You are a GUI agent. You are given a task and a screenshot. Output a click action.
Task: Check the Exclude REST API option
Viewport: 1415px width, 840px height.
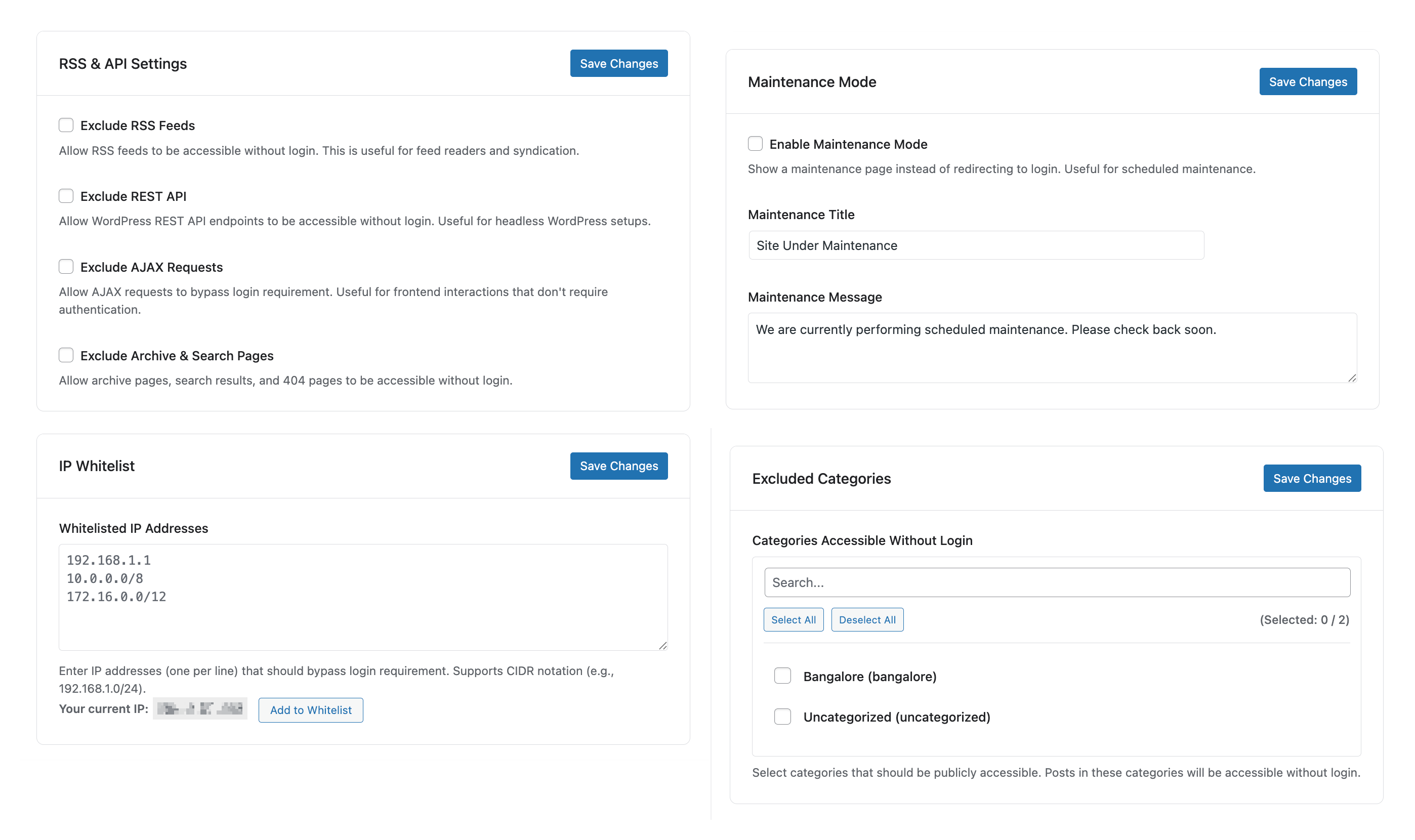tap(66, 196)
